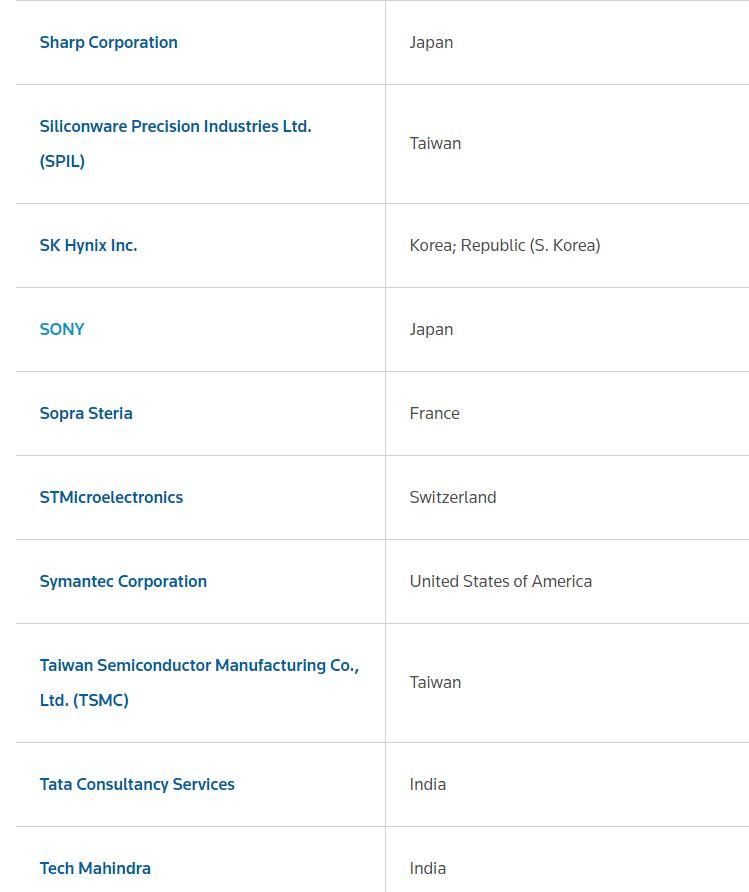Select Taiwan cell beside Siliconware Precision Industries
Image resolution: width=749 pixels, height=892 pixels.
pos(435,143)
